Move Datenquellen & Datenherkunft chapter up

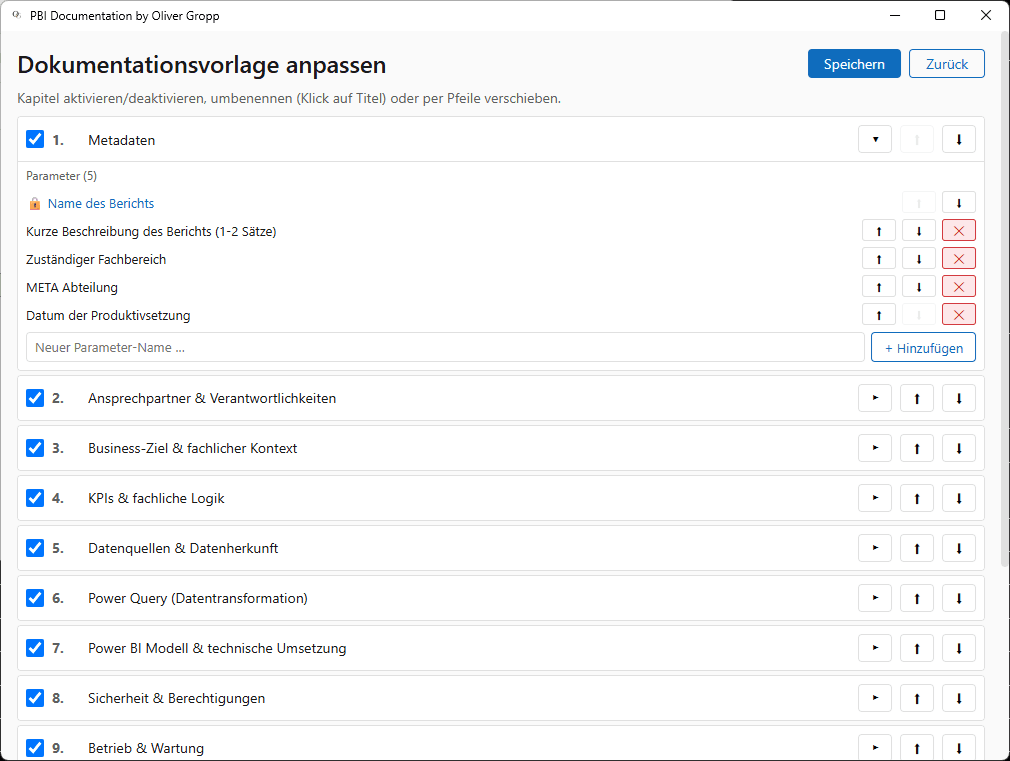pos(917,548)
